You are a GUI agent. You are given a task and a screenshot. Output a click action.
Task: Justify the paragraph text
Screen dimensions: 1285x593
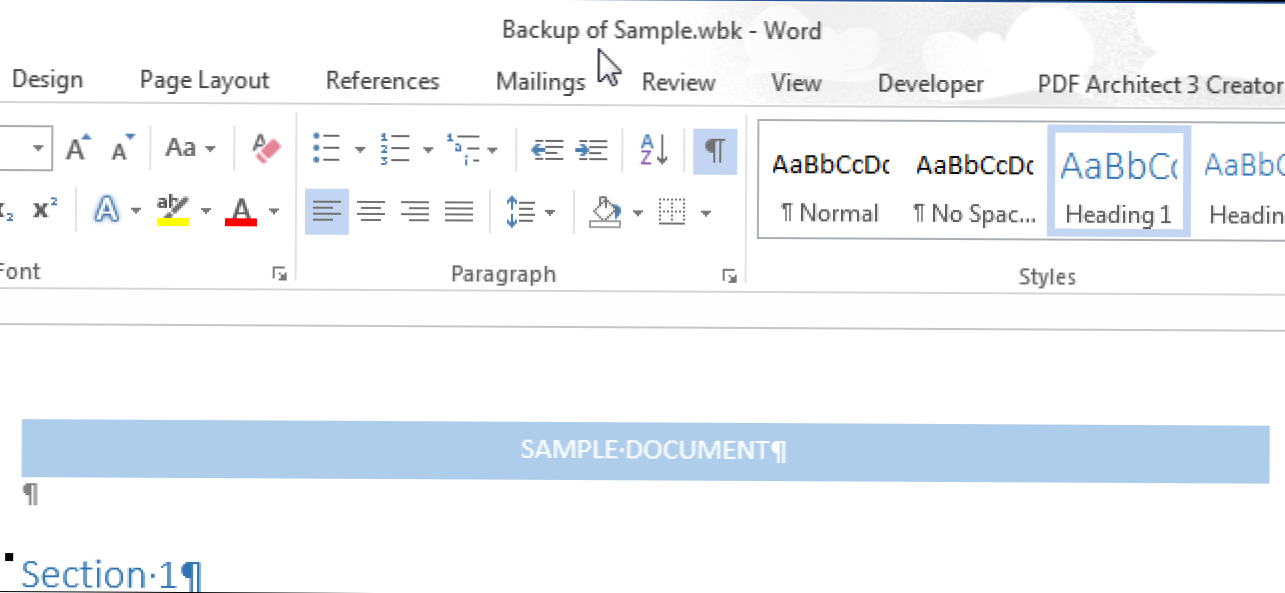pos(458,211)
